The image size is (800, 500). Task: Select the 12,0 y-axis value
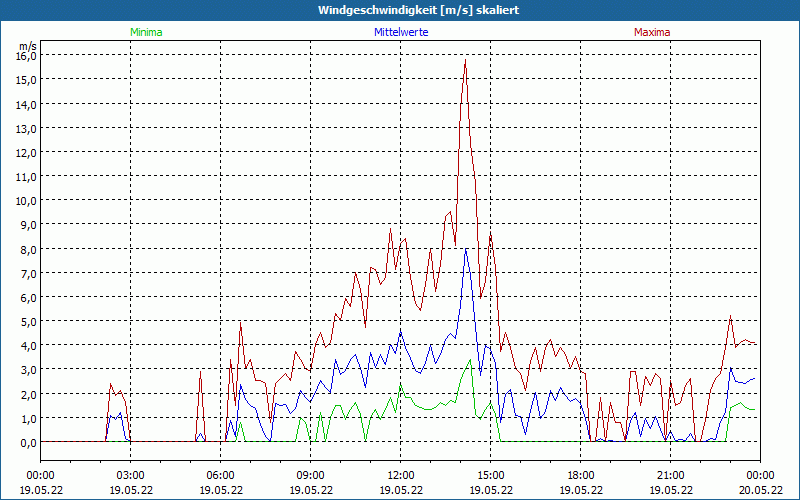point(26,153)
